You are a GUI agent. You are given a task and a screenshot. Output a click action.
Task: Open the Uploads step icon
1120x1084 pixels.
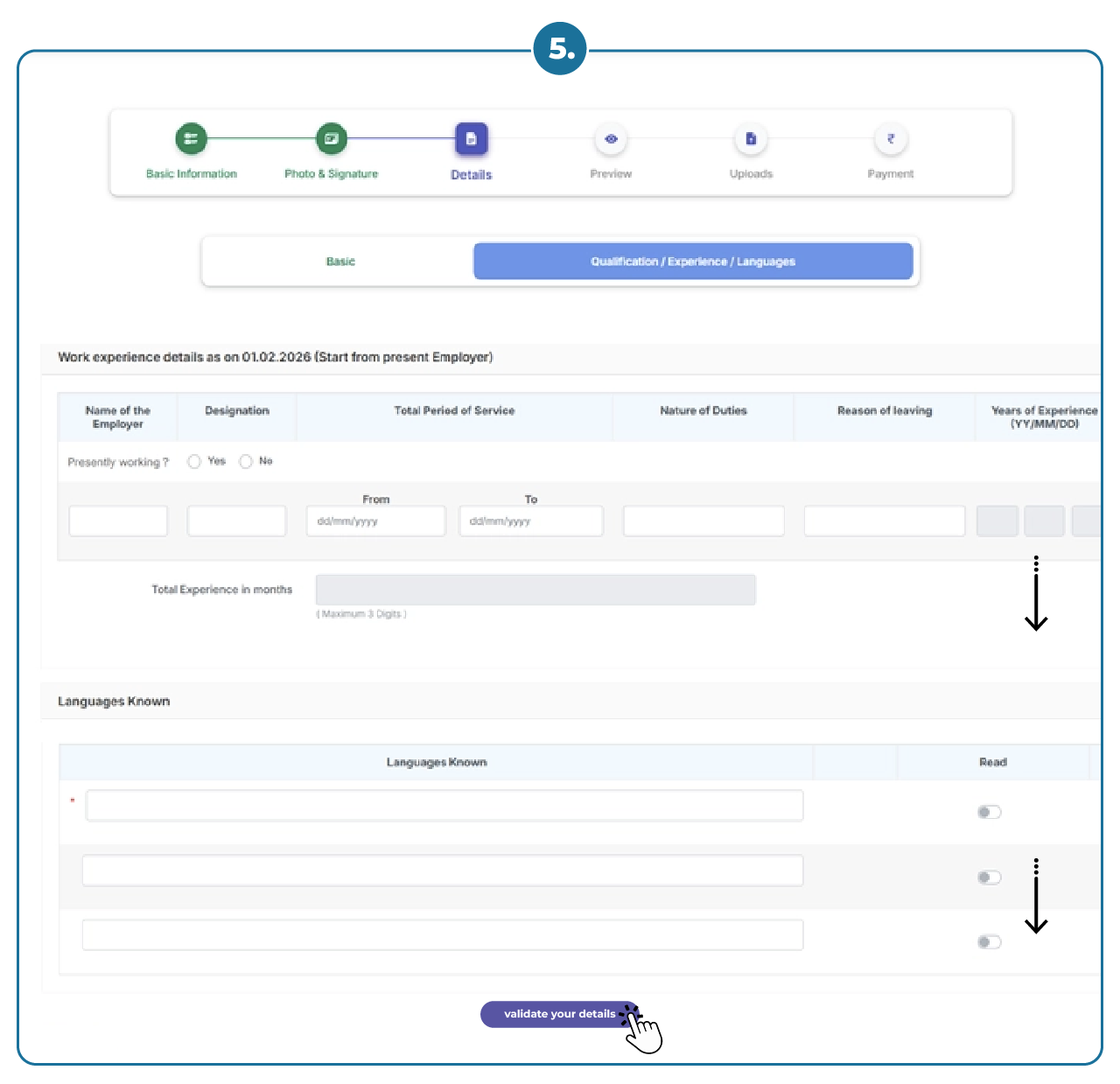click(x=751, y=138)
